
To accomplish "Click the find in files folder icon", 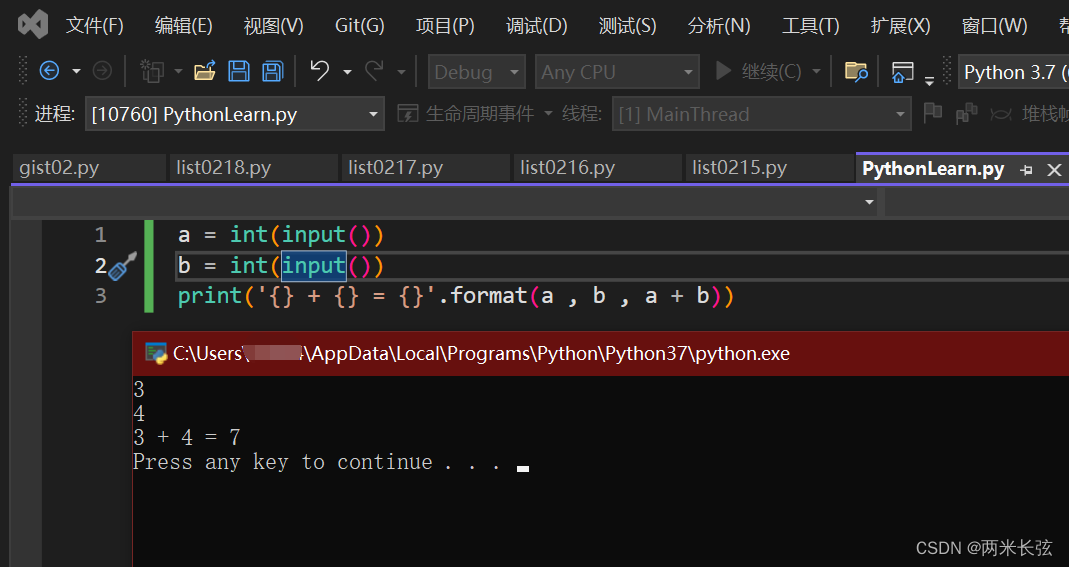I will click(856, 71).
